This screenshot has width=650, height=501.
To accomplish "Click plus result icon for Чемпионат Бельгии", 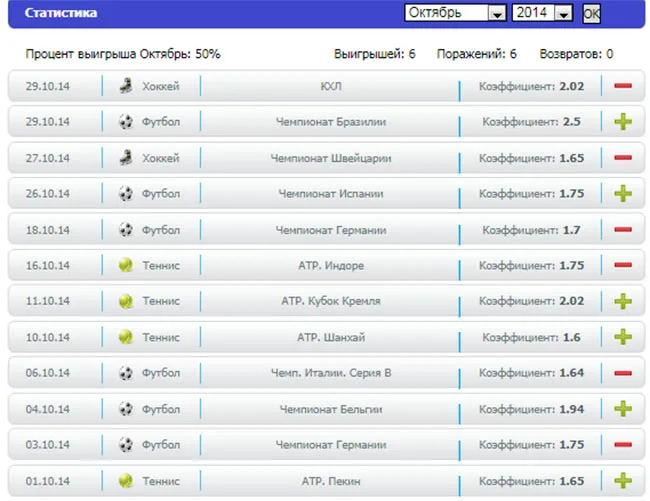I will coord(623,409).
